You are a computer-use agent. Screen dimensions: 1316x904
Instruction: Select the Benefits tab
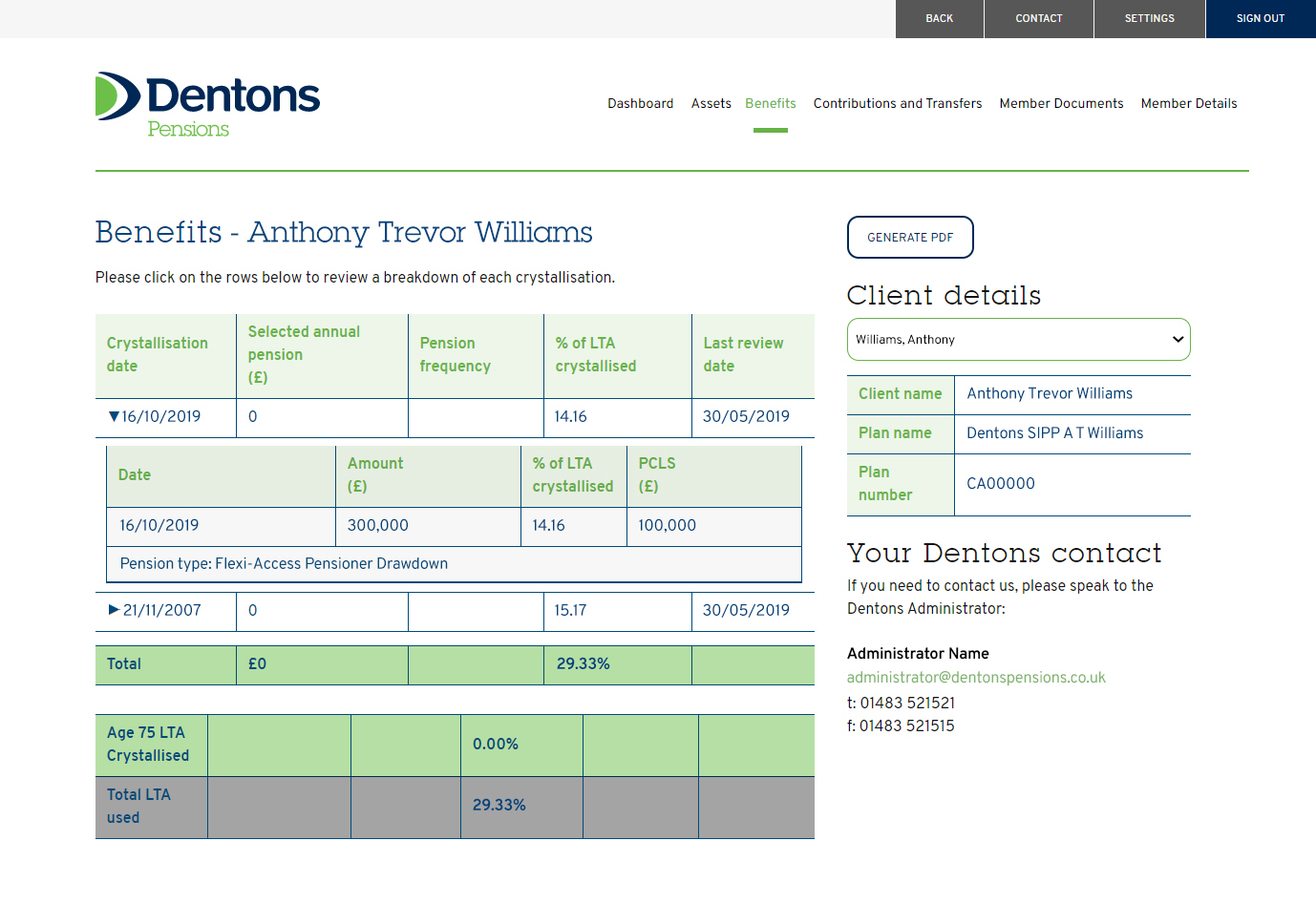coord(770,103)
